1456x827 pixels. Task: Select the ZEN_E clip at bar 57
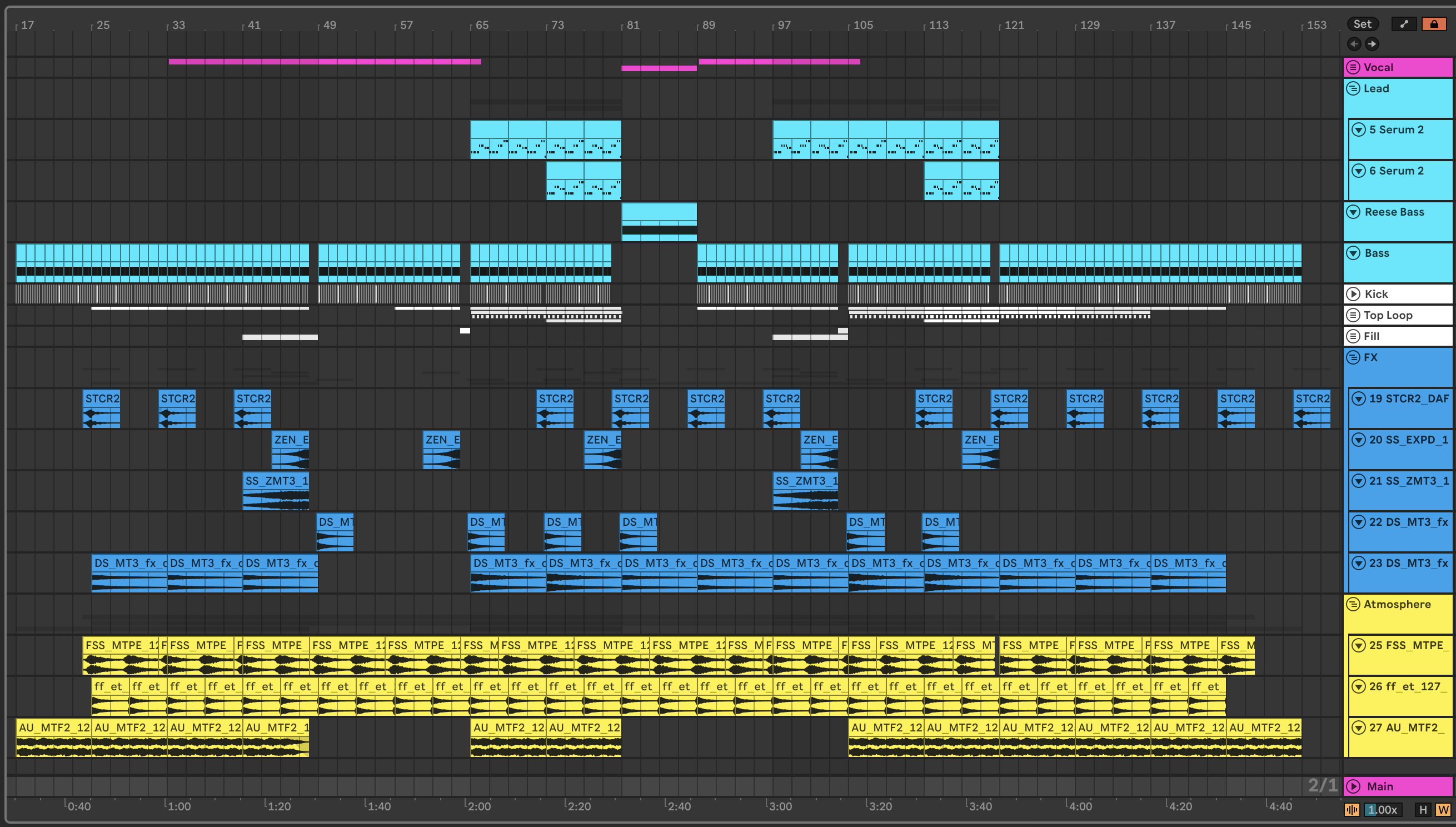441,450
